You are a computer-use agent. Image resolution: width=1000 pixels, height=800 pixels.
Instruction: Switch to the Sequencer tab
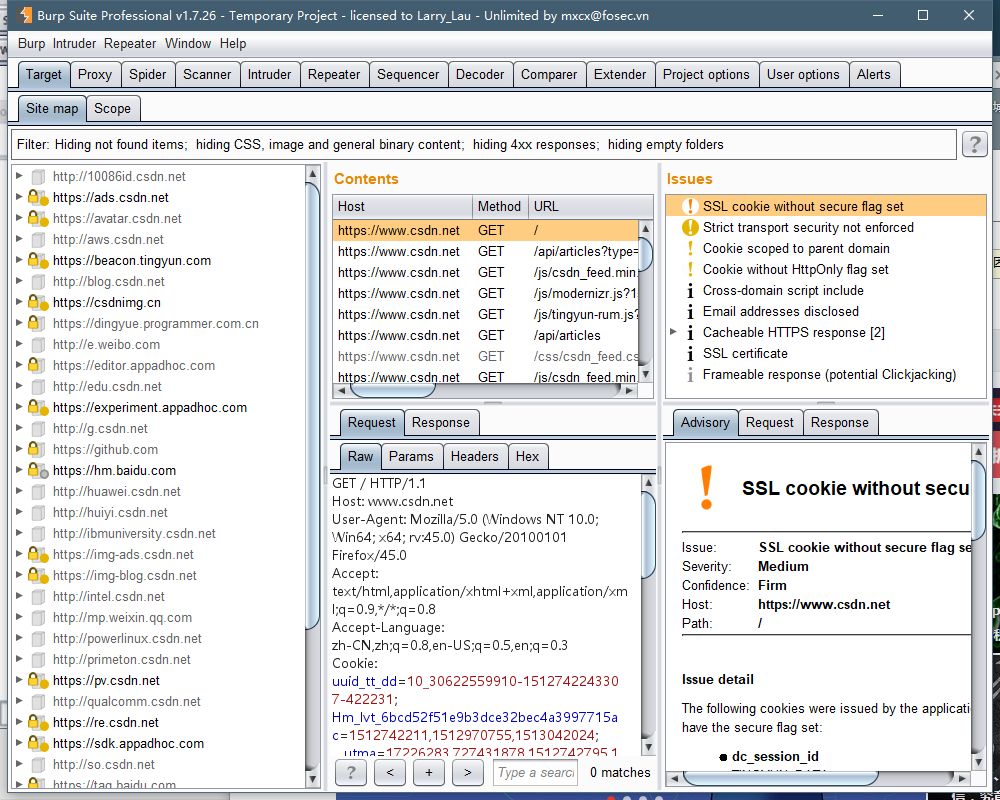pyautogui.click(x=410, y=73)
